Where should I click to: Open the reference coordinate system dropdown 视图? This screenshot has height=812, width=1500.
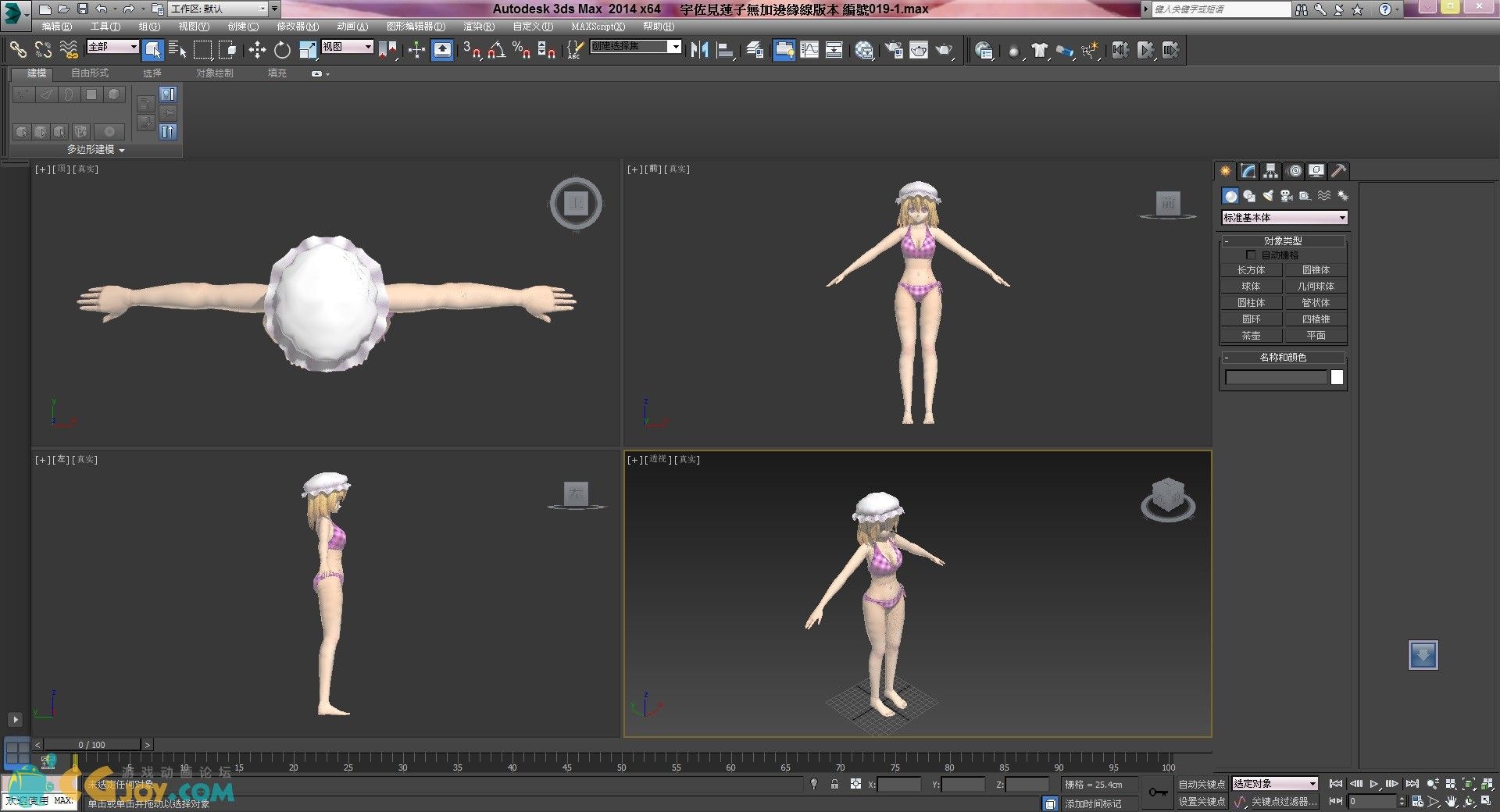click(x=347, y=47)
